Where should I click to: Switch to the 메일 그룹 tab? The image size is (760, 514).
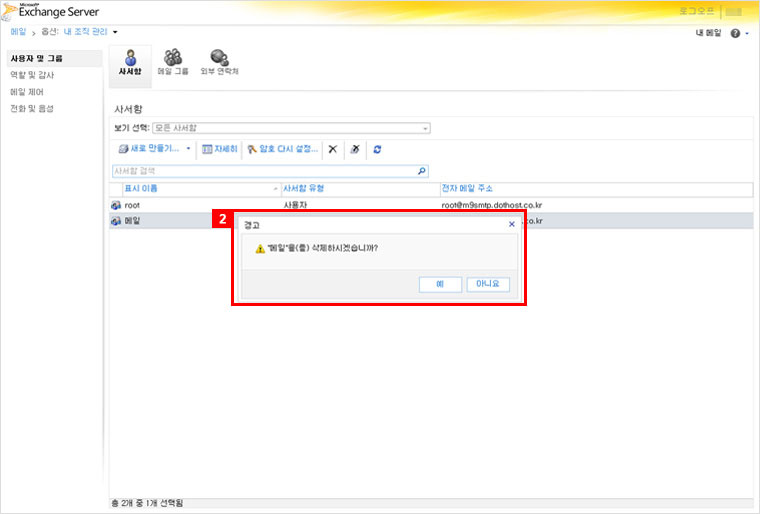pyautogui.click(x=173, y=60)
